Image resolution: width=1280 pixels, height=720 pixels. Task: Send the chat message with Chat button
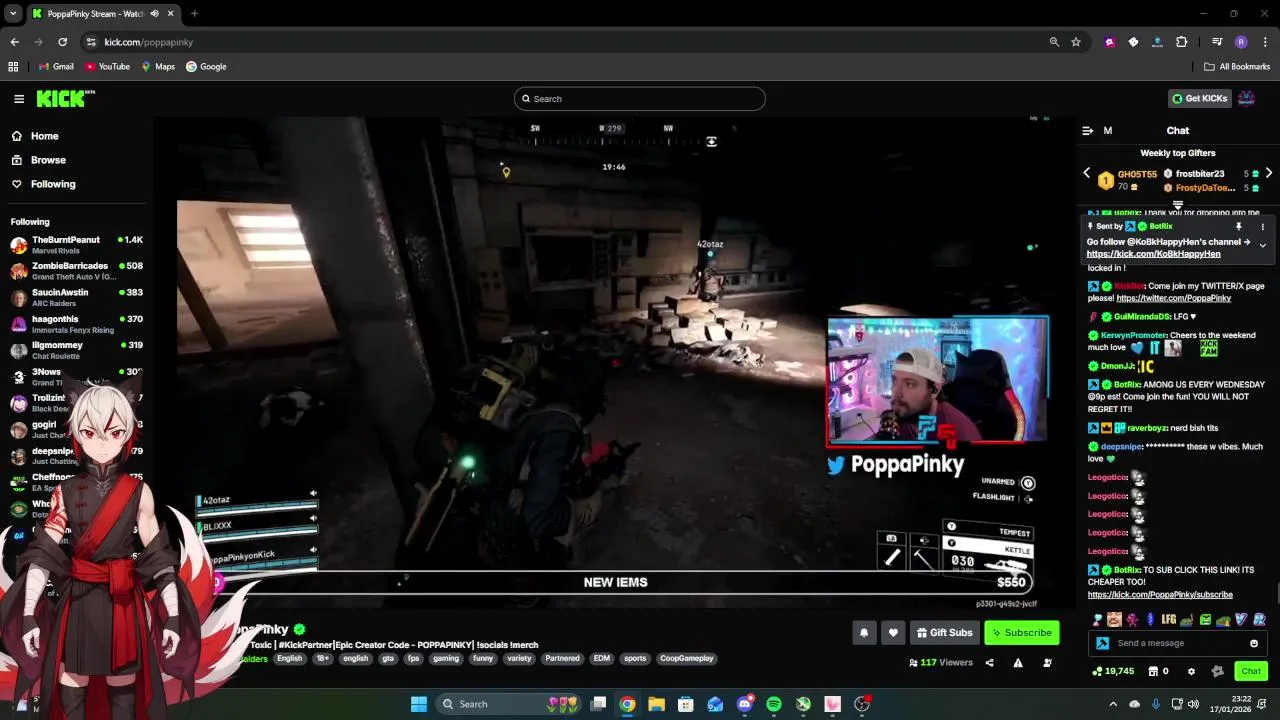pyautogui.click(x=1251, y=671)
